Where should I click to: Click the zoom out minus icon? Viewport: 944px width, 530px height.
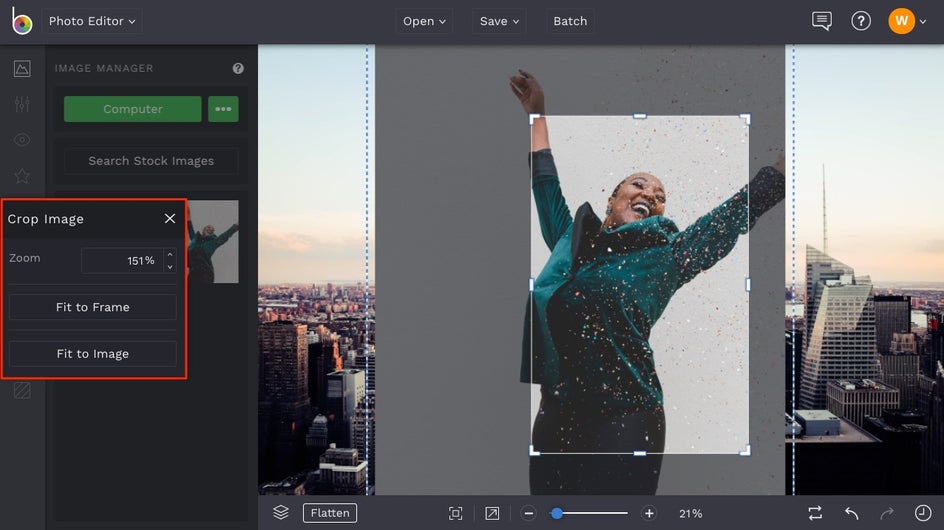tap(529, 513)
